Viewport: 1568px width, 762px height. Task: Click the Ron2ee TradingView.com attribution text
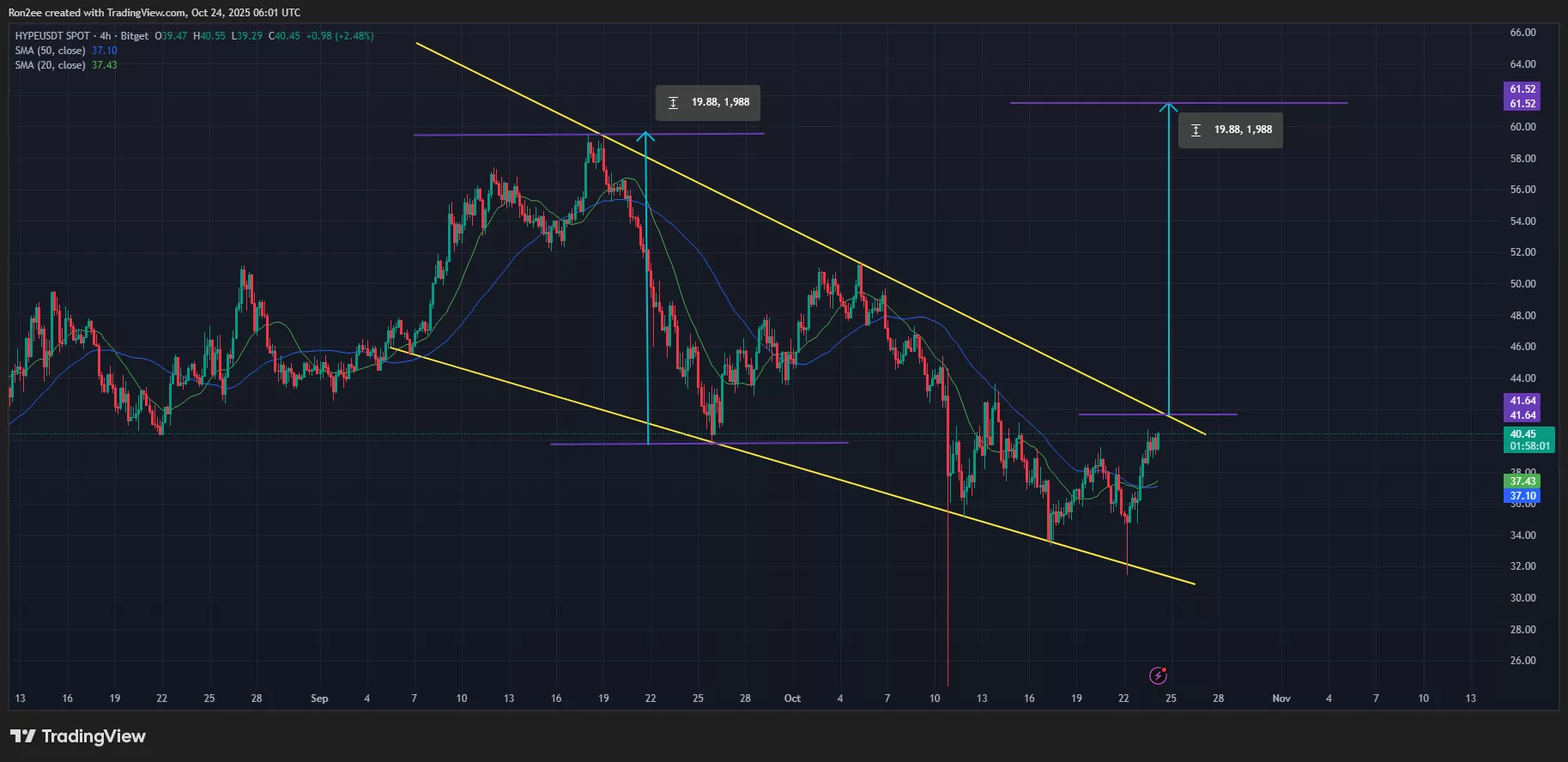coord(154,13)
